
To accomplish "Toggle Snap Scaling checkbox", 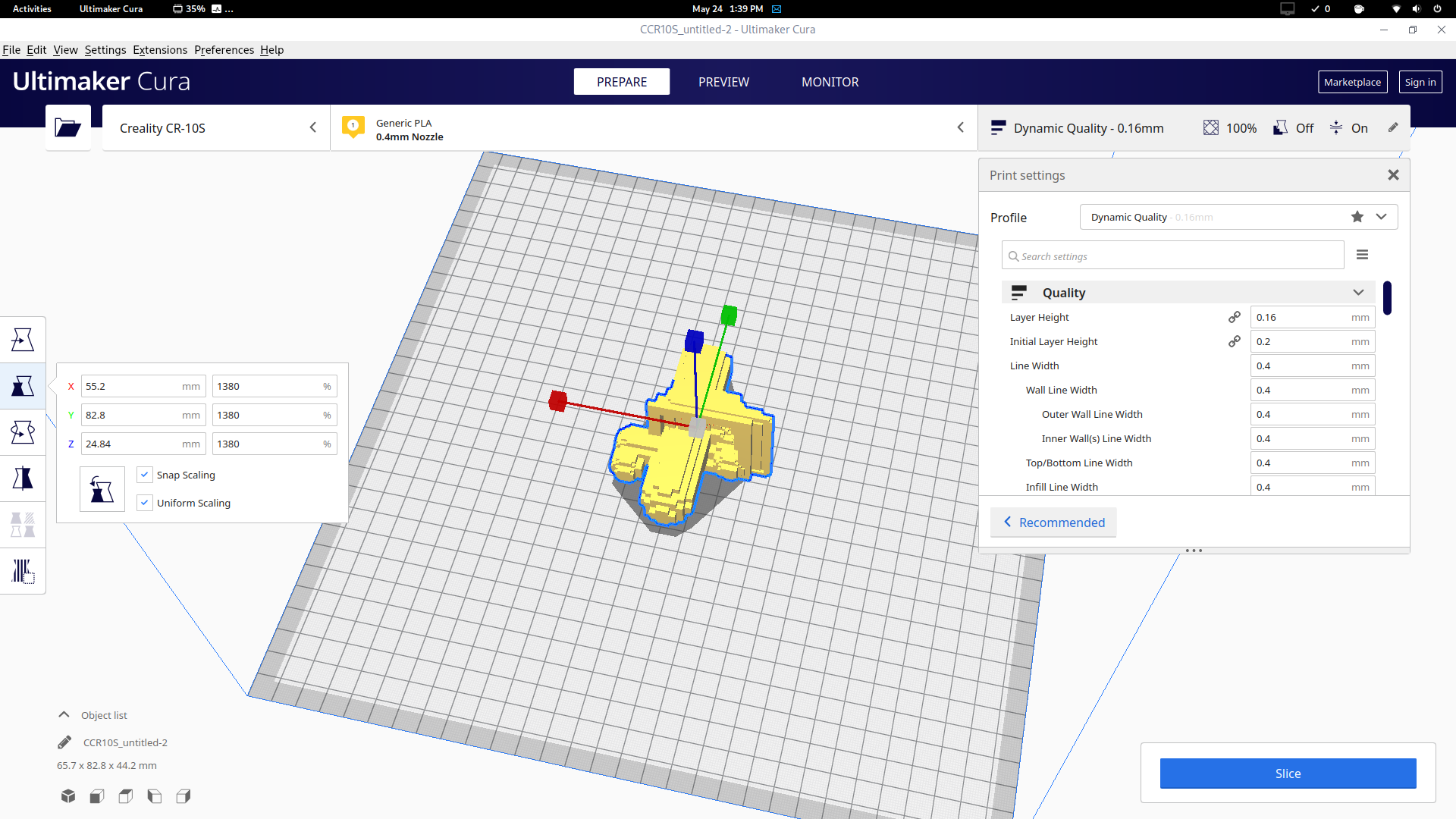I will (145, 474).
